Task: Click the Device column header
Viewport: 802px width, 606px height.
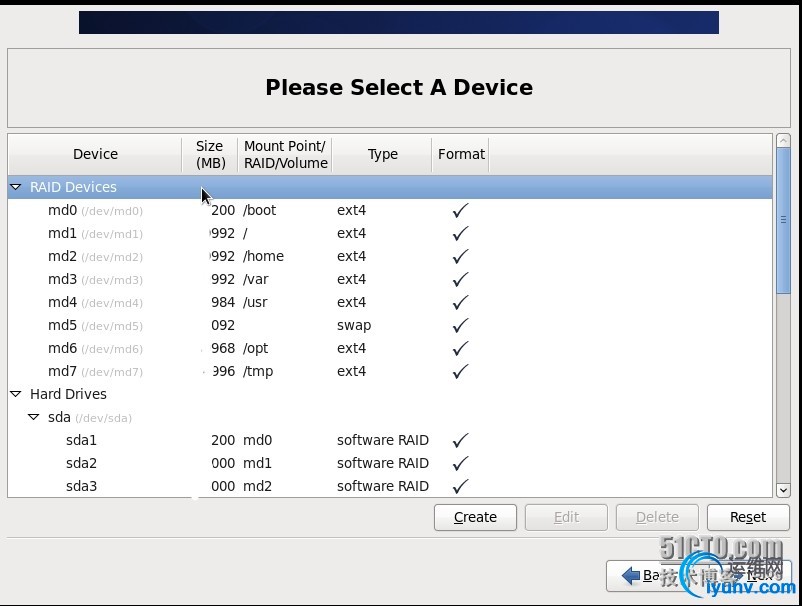Action: [x=94, y=154]
